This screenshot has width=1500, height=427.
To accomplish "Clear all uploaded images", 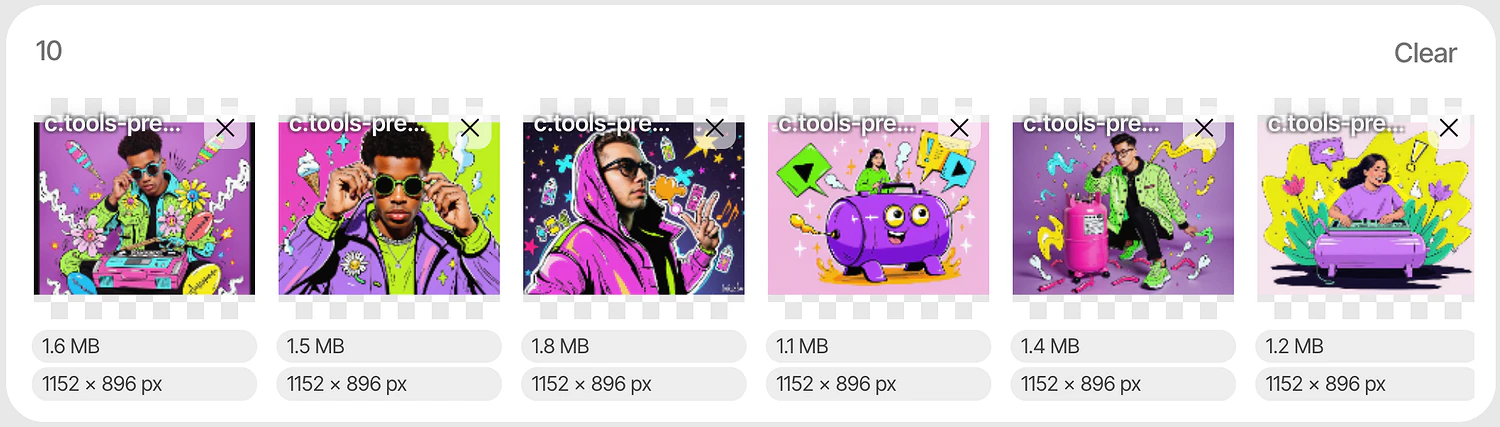I will (1425, 53).
